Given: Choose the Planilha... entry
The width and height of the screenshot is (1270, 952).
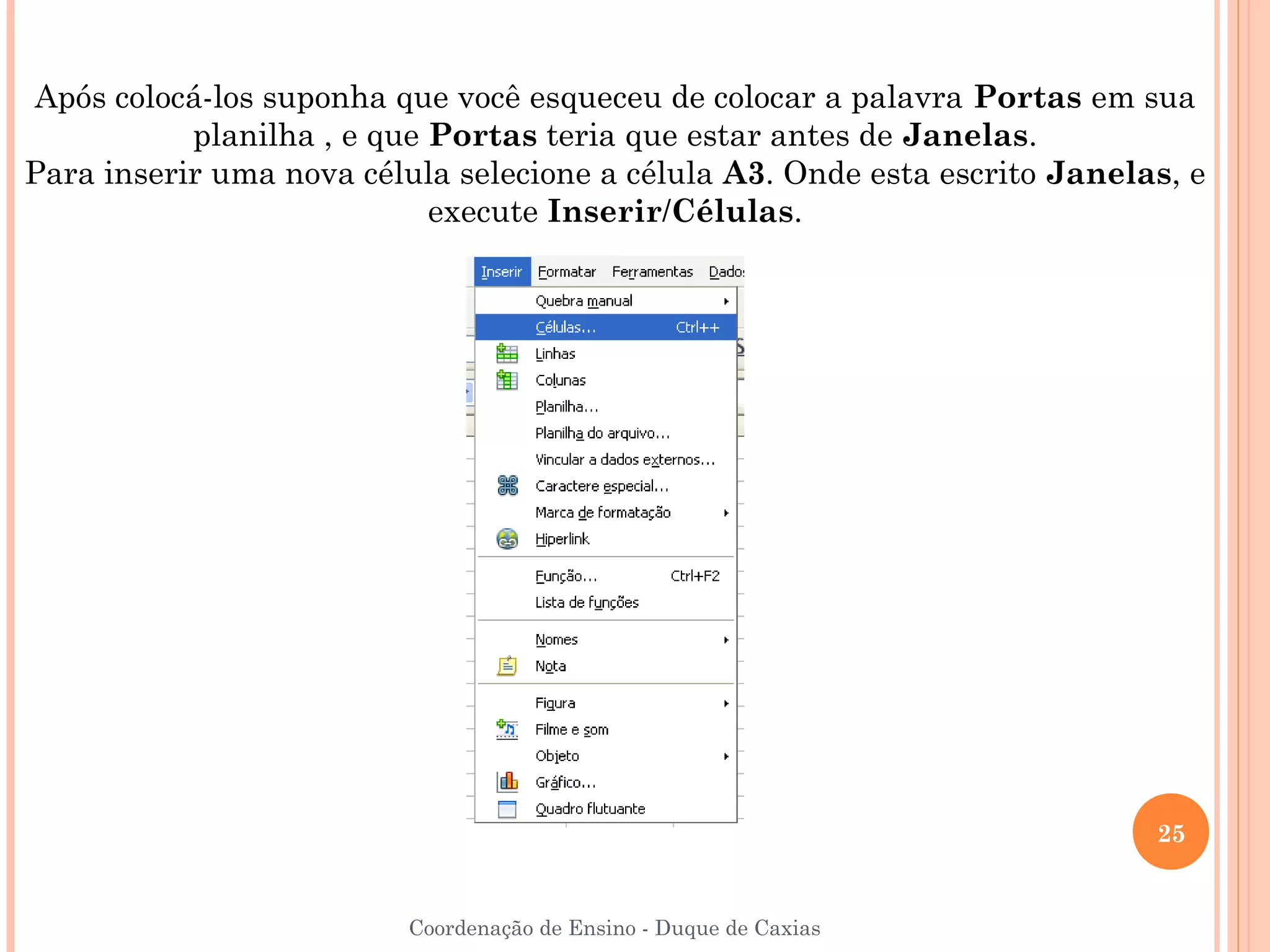Looking at the screenshot, I should click(x=606, y=407).
